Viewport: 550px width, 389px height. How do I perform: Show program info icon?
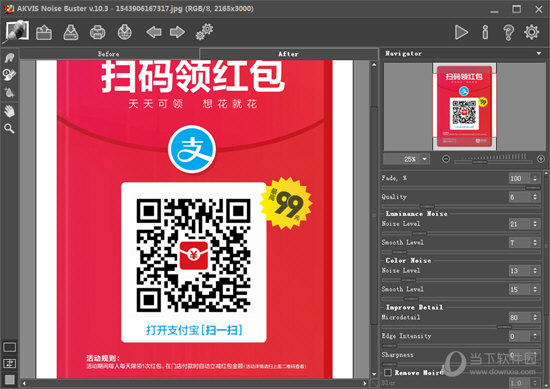tap(485, 32)
